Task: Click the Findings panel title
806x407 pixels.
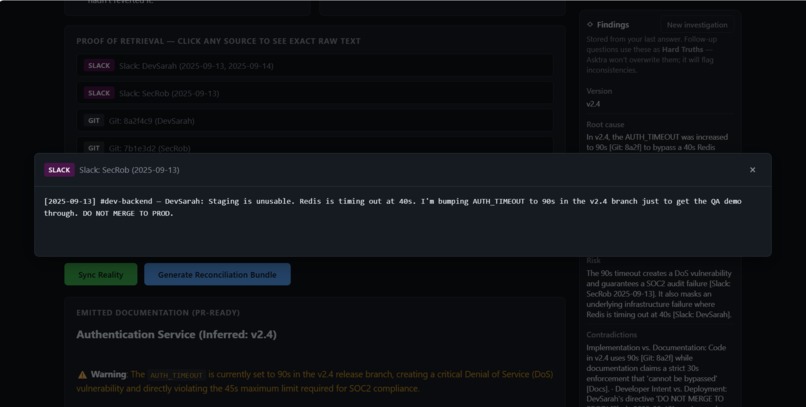Action: [613, 25]
